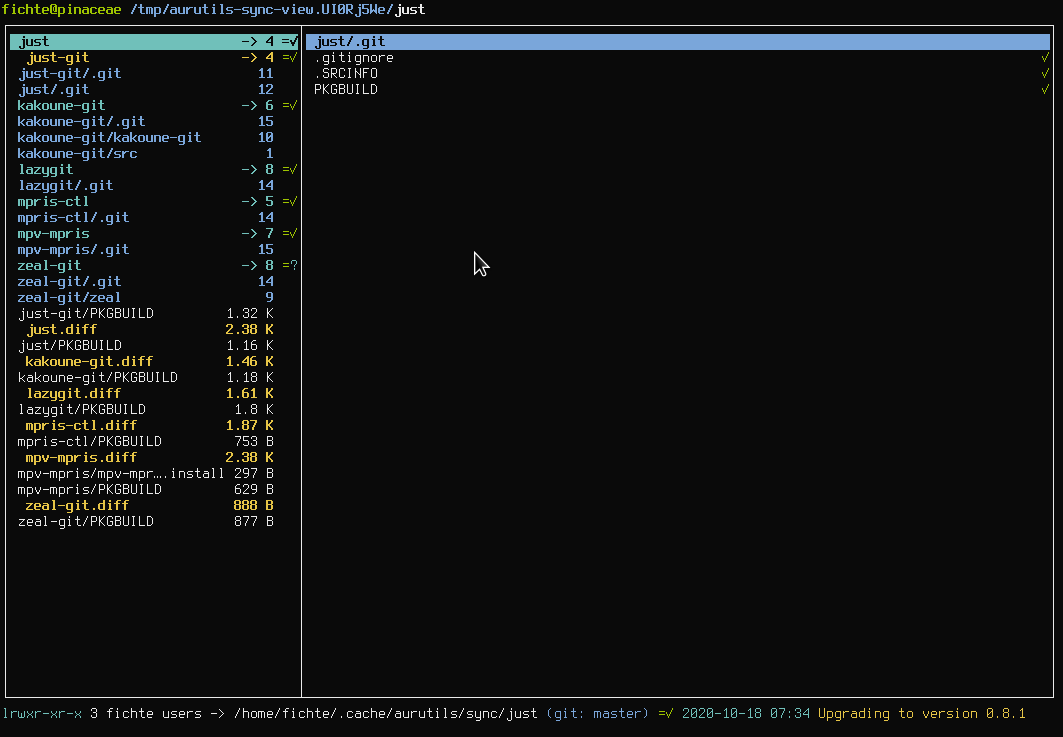Select 'PKGBUILD' in the preview pane

678,89
